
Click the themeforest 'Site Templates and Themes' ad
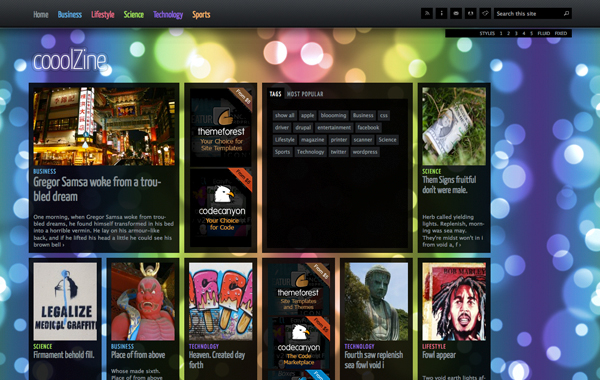pos(299,289)
